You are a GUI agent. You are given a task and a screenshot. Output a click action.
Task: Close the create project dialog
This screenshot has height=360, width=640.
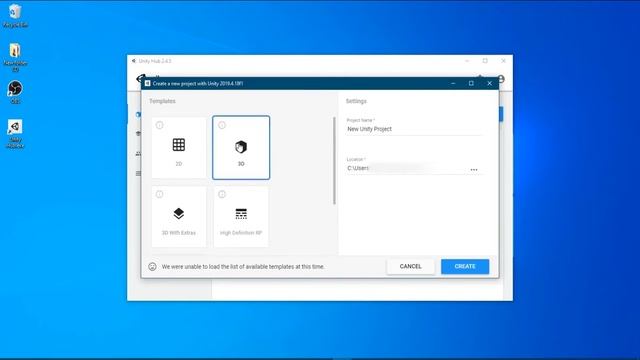pos(489,83)
